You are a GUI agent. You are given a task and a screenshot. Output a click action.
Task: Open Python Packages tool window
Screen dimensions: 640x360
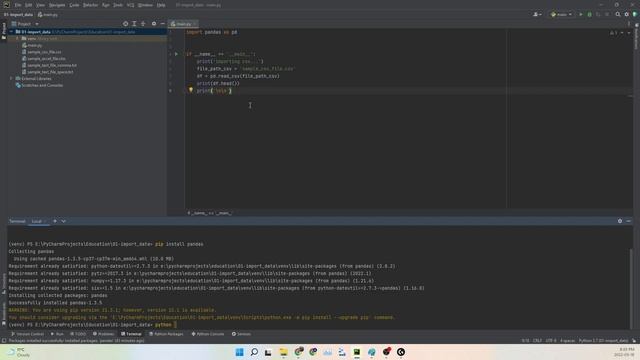click(166, 334)
